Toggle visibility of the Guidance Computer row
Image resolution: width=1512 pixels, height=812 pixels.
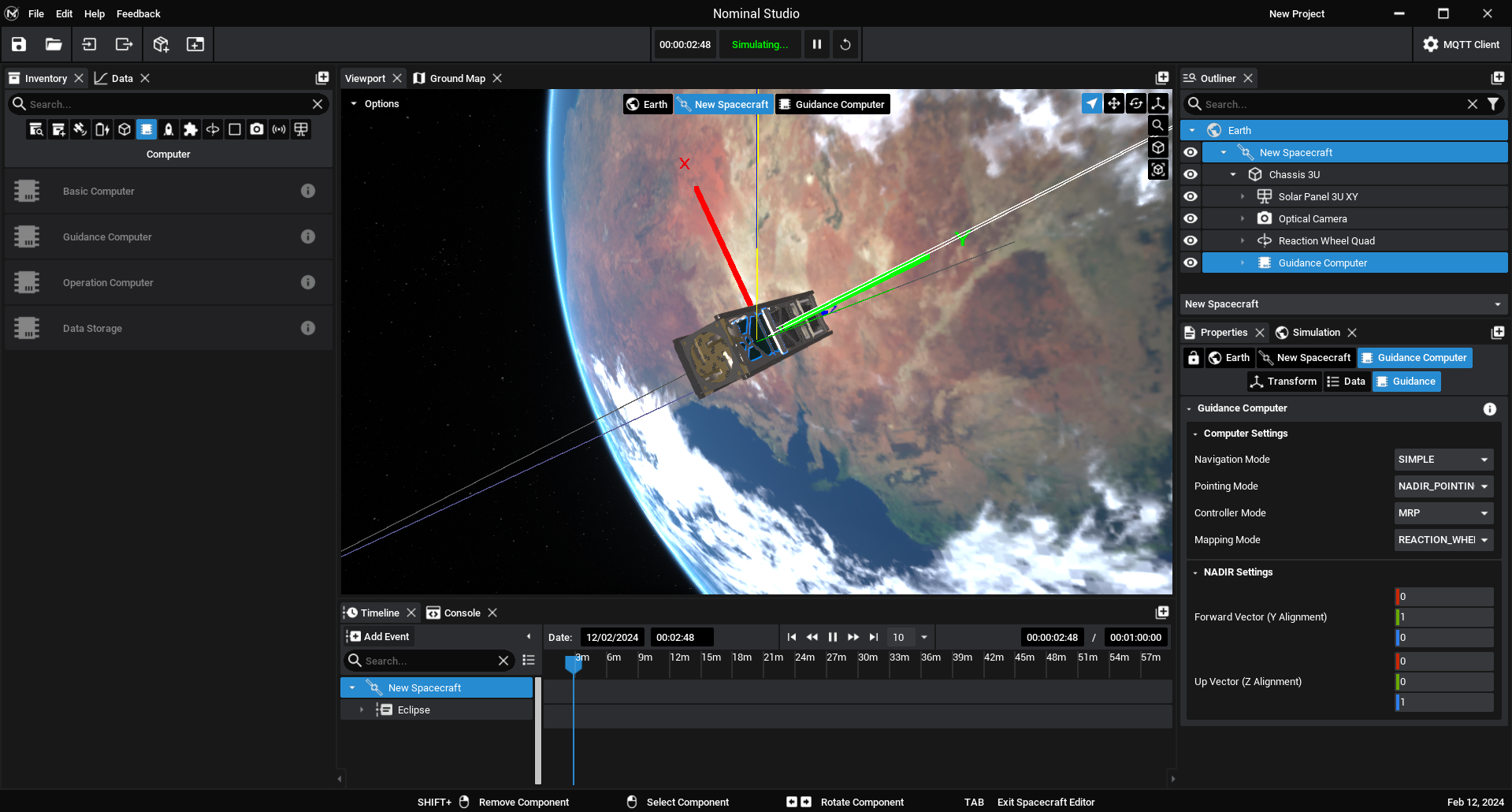tap(1191, 263)
